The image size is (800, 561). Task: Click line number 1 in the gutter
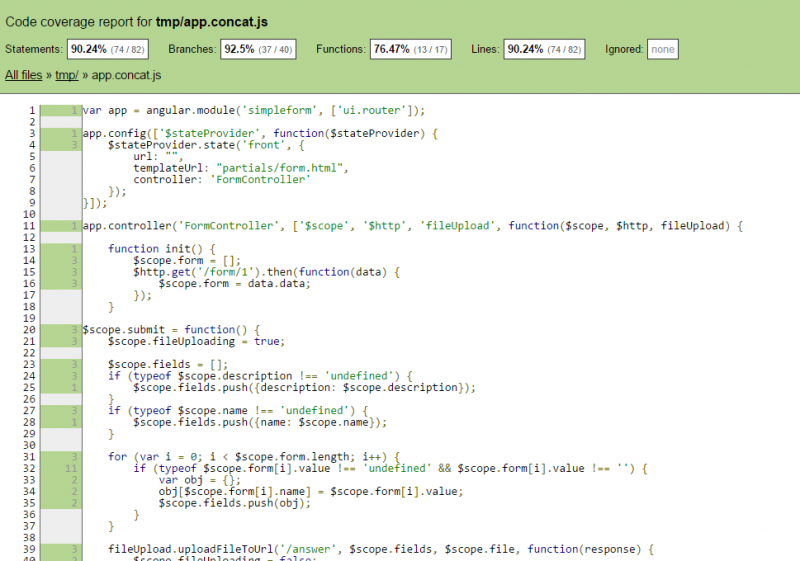[x=33, y=110]
